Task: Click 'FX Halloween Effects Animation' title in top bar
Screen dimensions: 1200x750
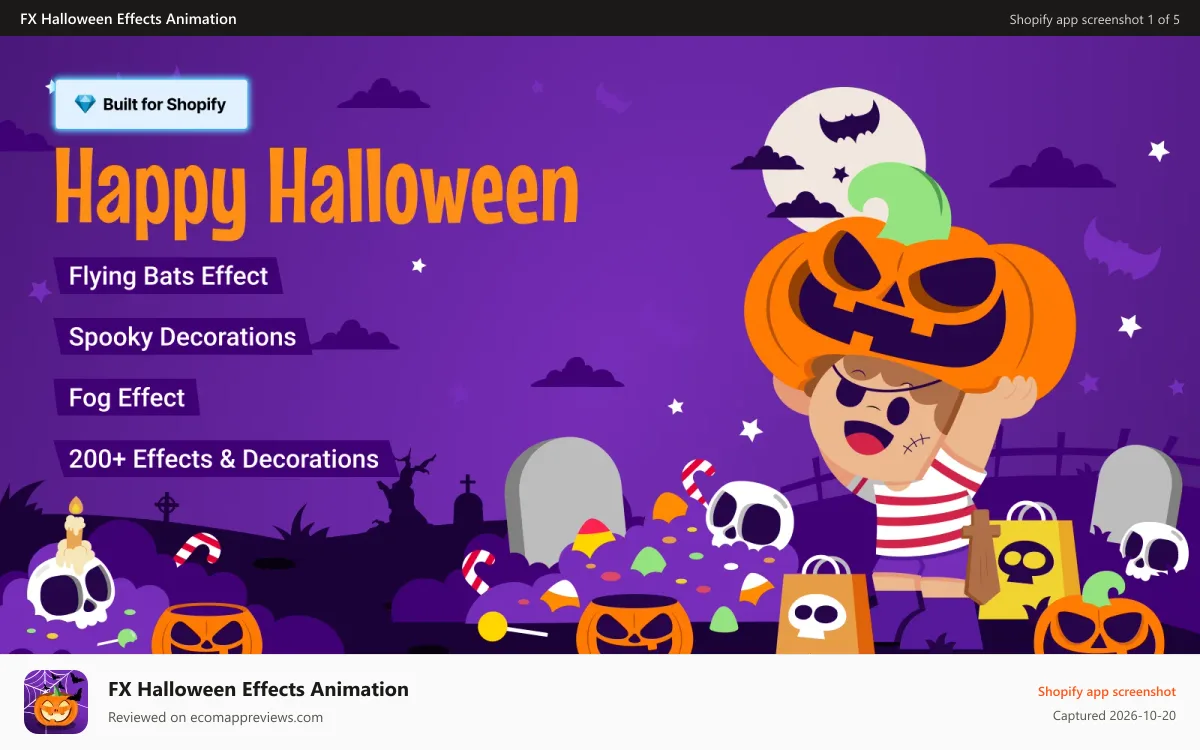Action: point(128,19)
